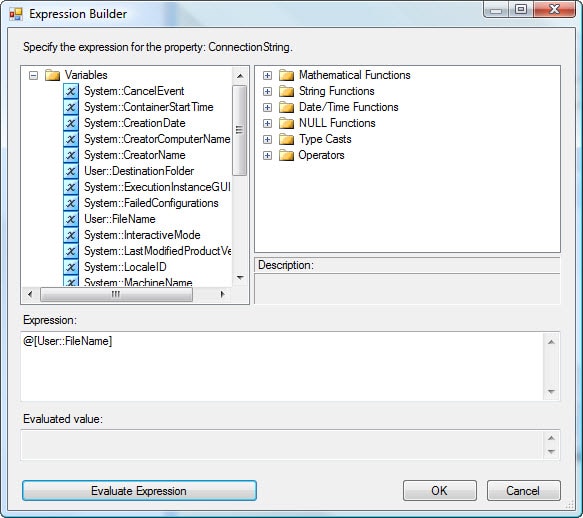Click the variables list horizontal scrollbar thumb
The width and height of the screenshot is (583, 518).
[x=116, y=295]
